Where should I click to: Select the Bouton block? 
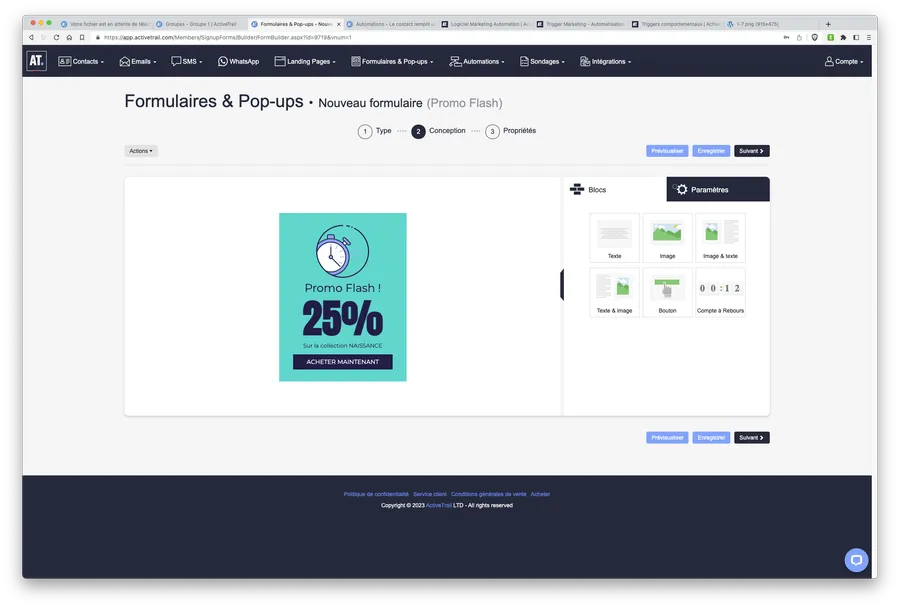point(667,292)
